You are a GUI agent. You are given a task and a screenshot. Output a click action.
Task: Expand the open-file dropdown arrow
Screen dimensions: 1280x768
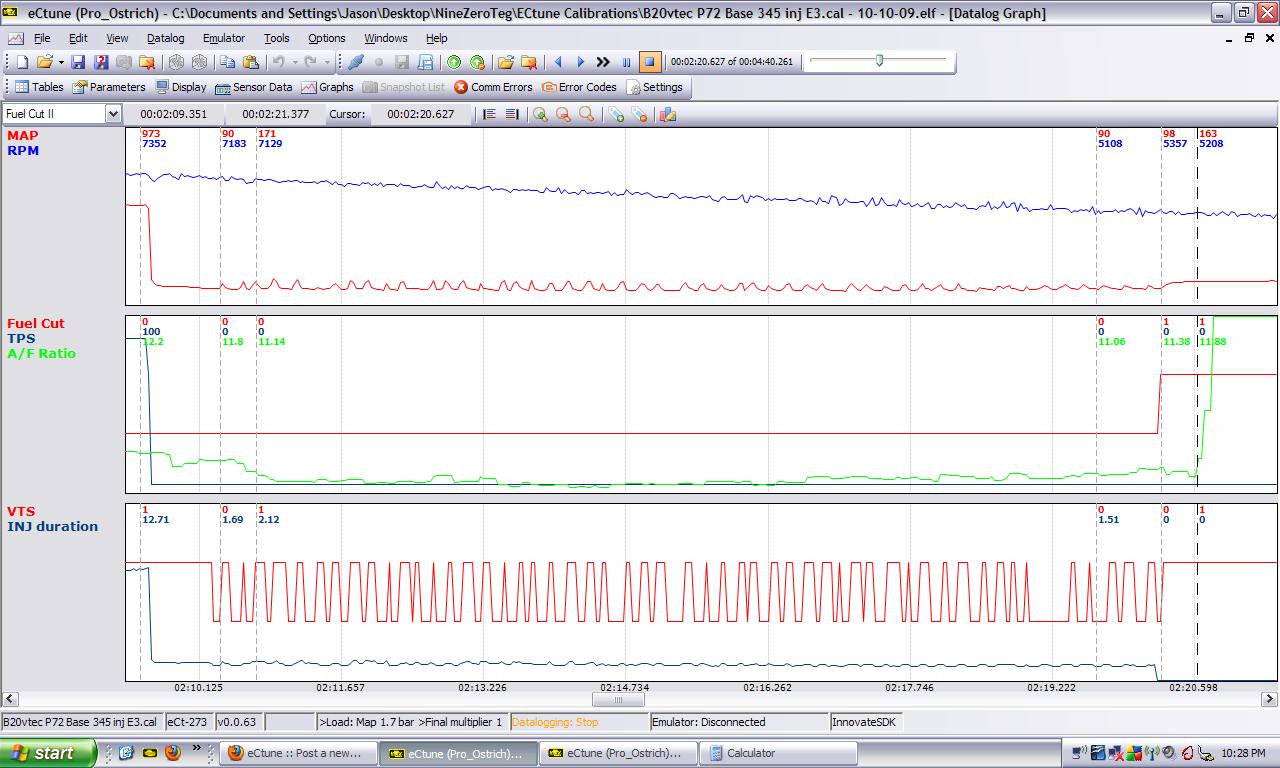click(x=61, y=62)
